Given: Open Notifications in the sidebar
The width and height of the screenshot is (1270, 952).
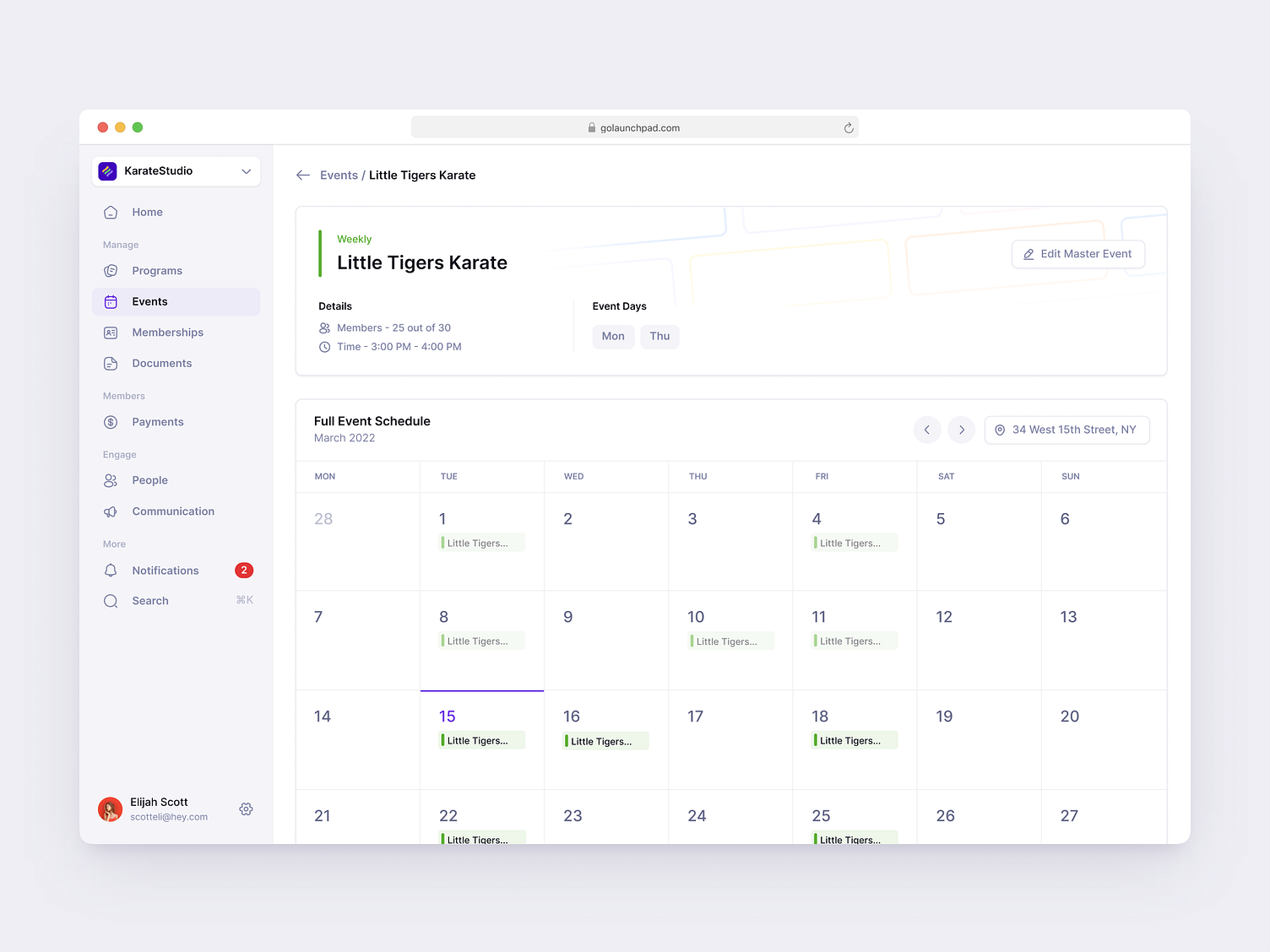Looking at the screenshot, I should [x=176, y=571].
